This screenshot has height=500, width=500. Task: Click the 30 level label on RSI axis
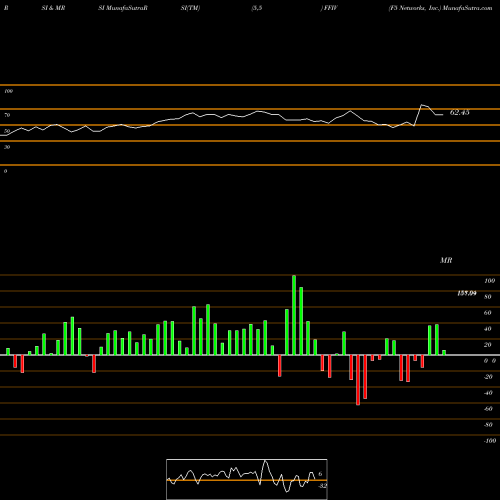point(7,147)
